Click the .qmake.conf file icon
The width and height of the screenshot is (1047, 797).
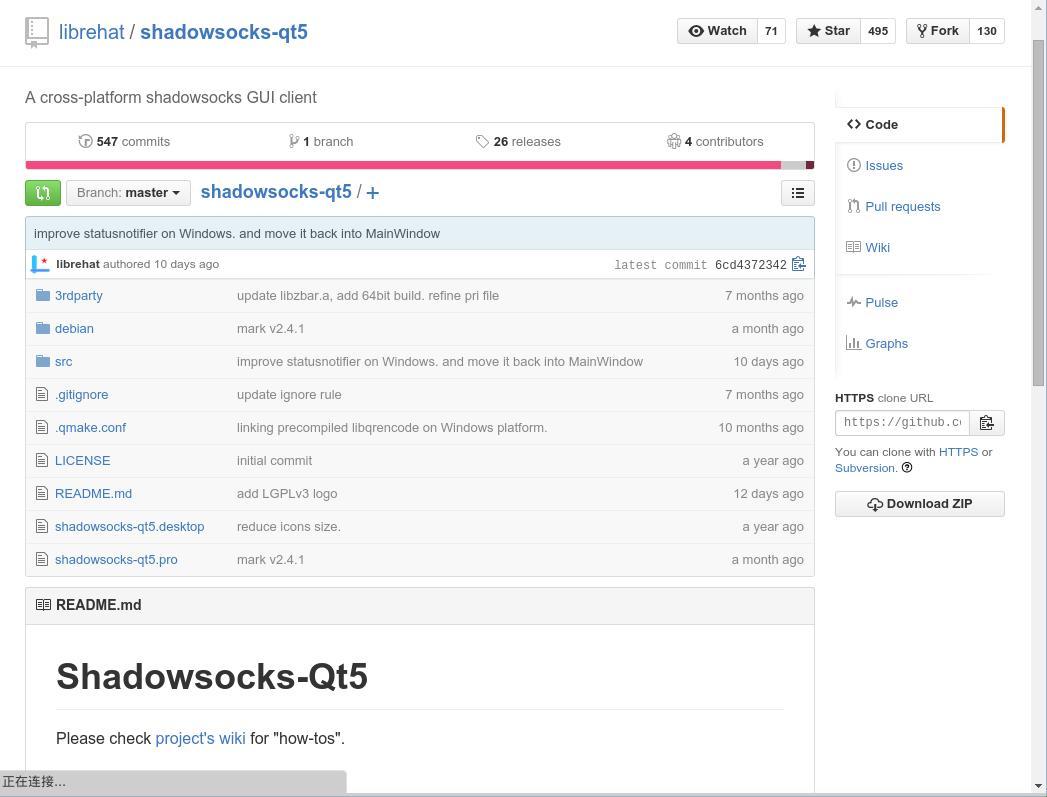[42, 427]
